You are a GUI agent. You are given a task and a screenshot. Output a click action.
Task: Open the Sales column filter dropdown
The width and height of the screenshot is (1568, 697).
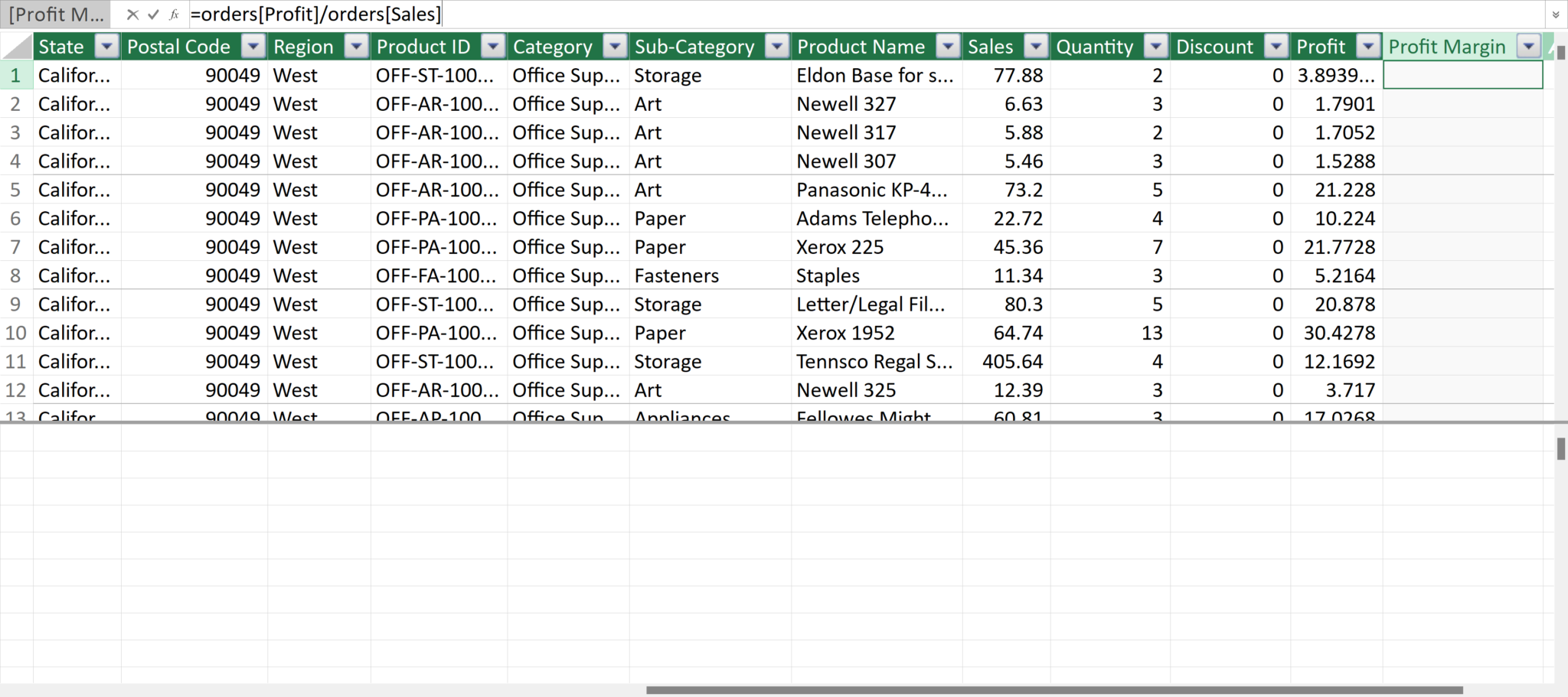[x=1036, y=47]
